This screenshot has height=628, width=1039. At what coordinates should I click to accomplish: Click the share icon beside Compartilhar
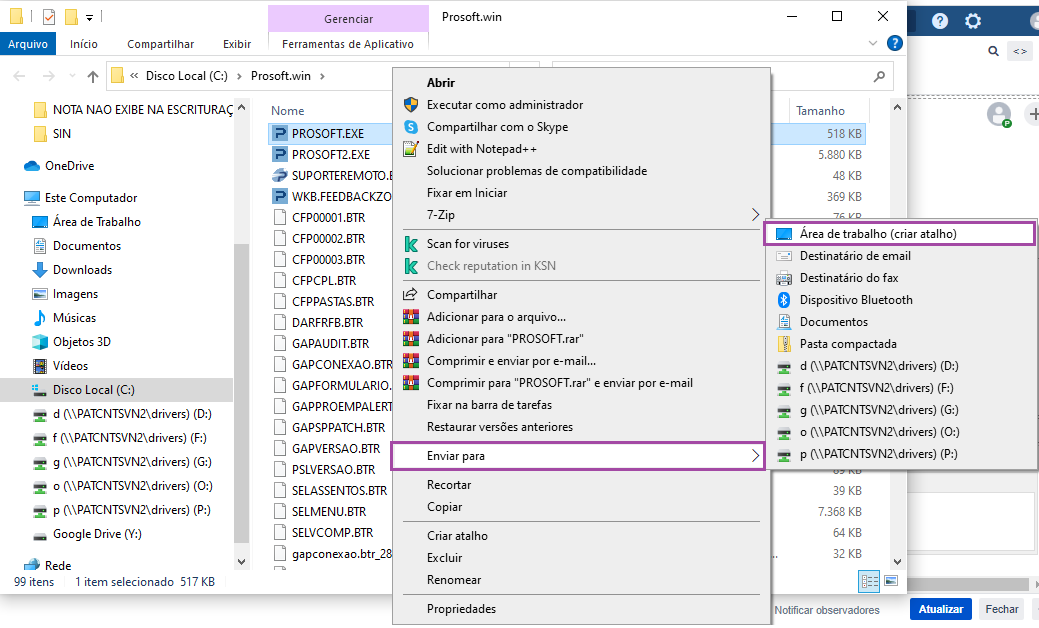pos(411,294)
